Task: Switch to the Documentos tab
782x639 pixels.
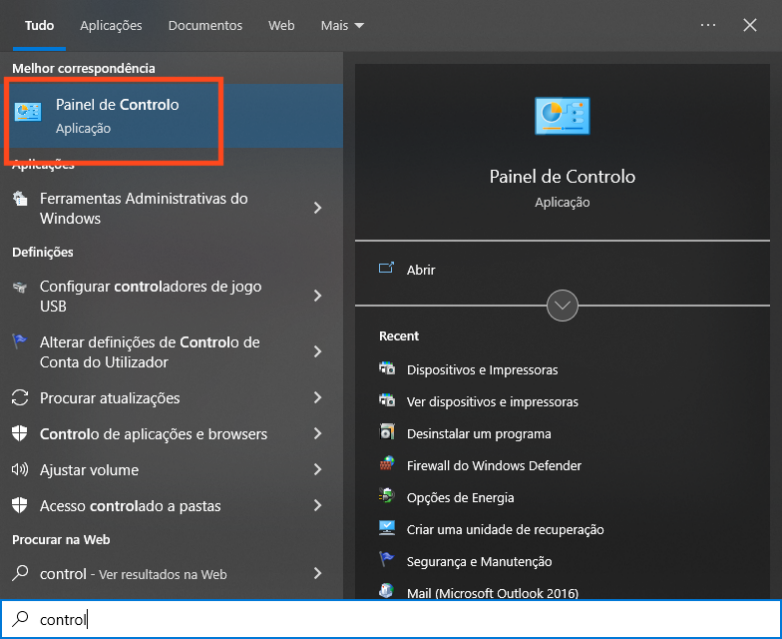Action: pos(205,25)
